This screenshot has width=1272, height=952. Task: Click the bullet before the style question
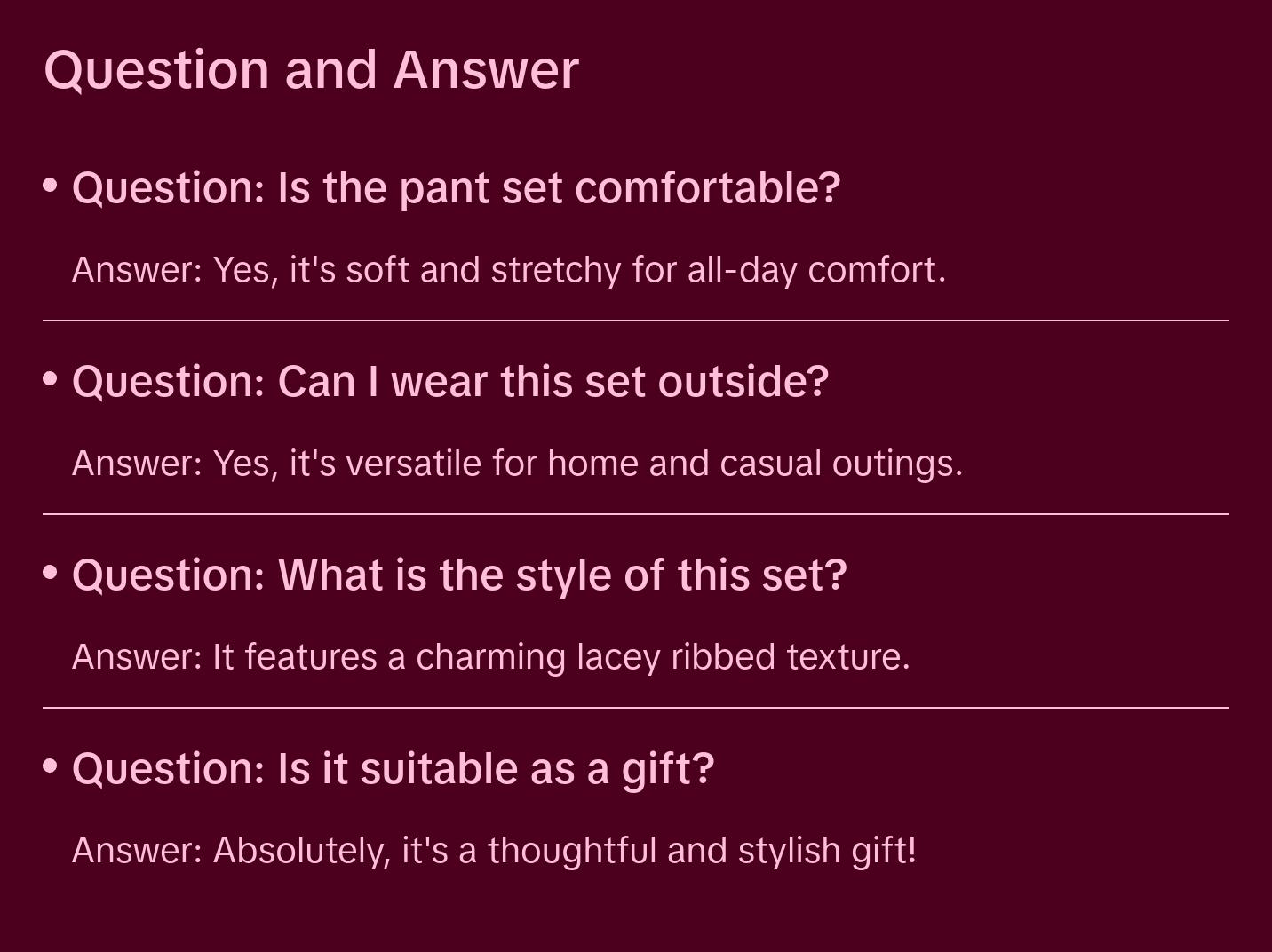[51, 573]
